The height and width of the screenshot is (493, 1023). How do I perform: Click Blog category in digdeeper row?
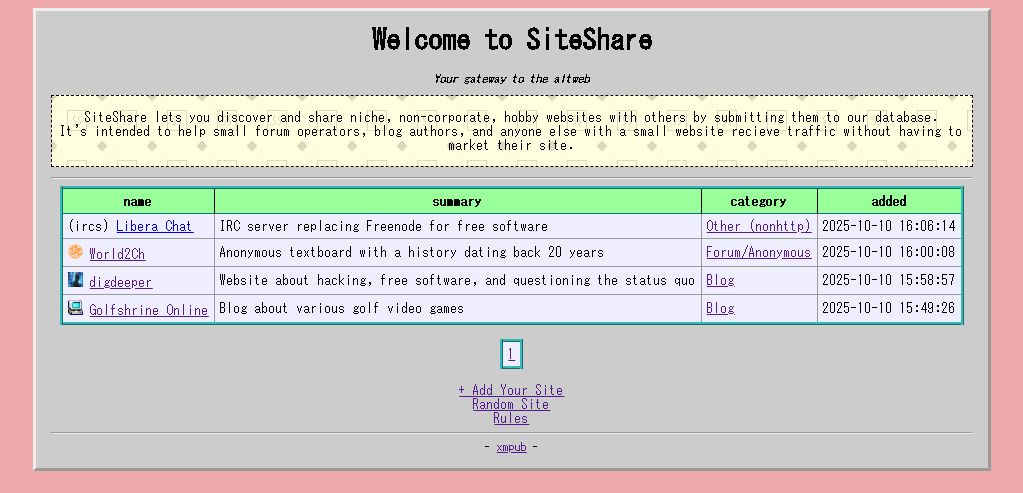point(720,281)
